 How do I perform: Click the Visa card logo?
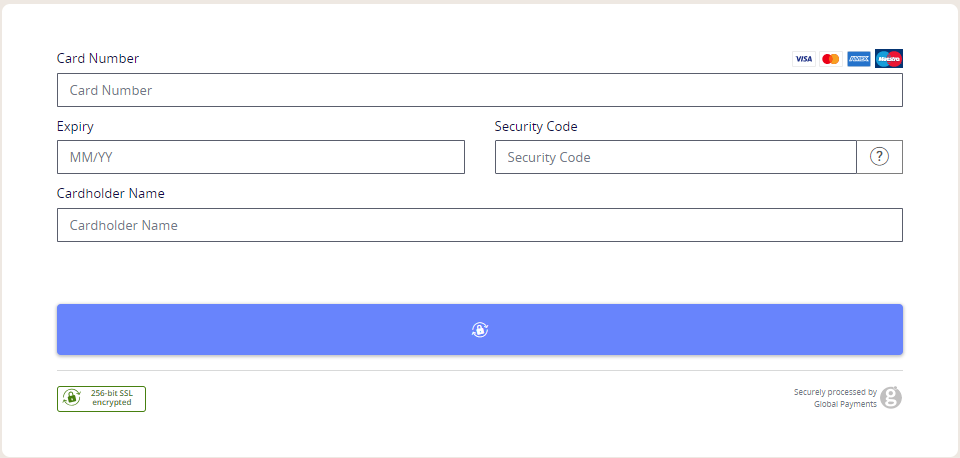point(803,59)
